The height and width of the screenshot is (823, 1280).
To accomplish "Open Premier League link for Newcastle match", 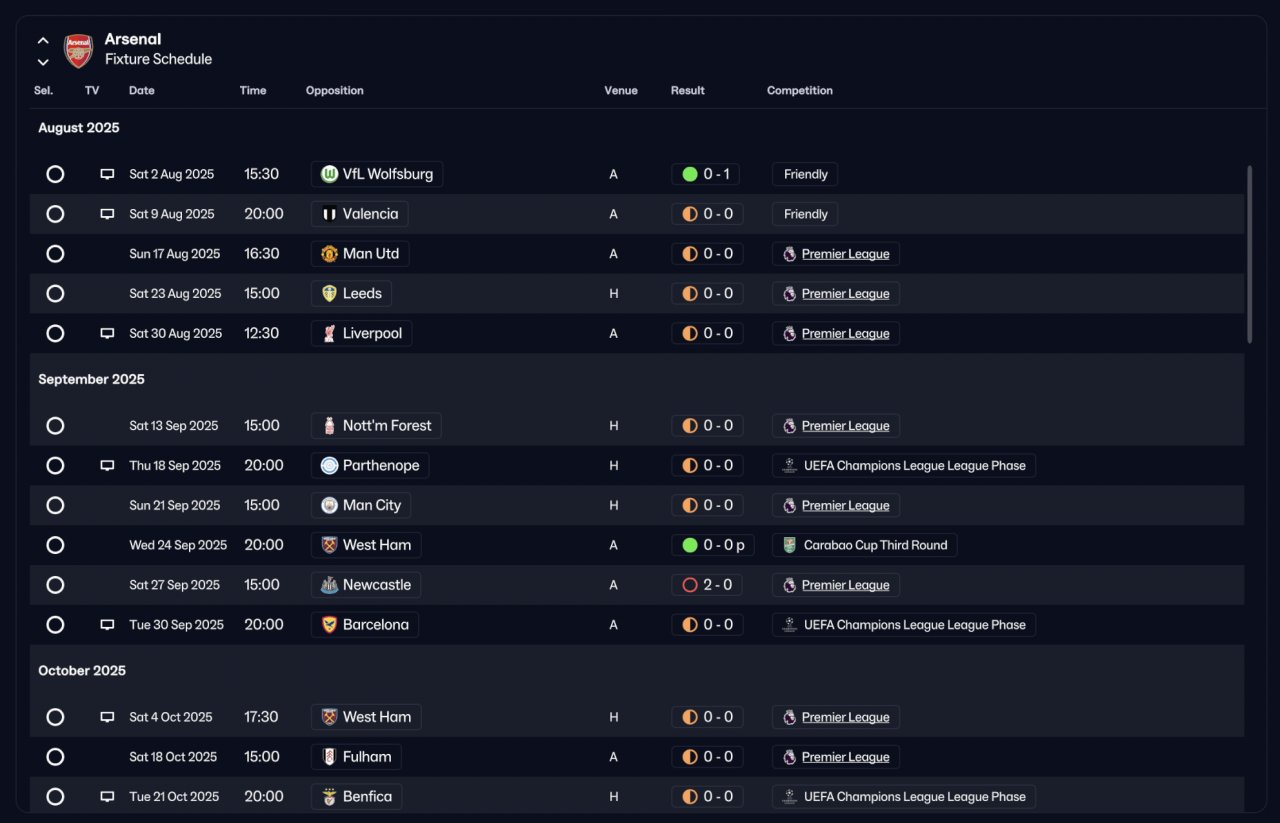I will pos(845,585).
